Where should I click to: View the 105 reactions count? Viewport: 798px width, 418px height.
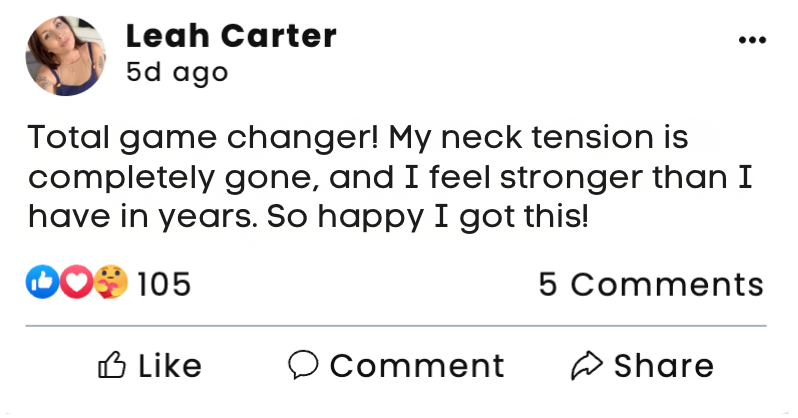[x=163, y=285]
